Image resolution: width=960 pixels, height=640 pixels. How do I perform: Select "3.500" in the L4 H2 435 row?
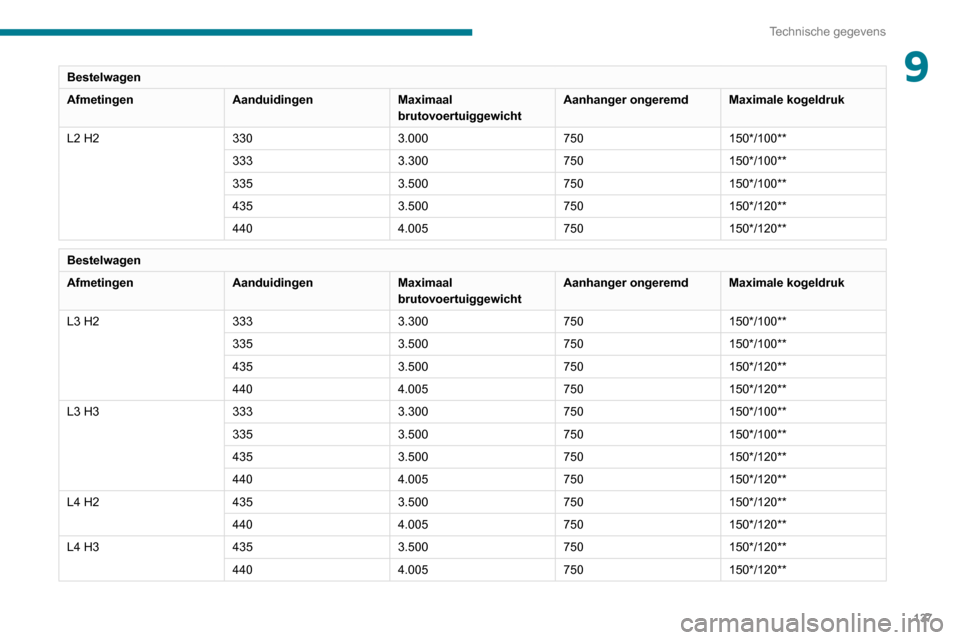[413, 502]
